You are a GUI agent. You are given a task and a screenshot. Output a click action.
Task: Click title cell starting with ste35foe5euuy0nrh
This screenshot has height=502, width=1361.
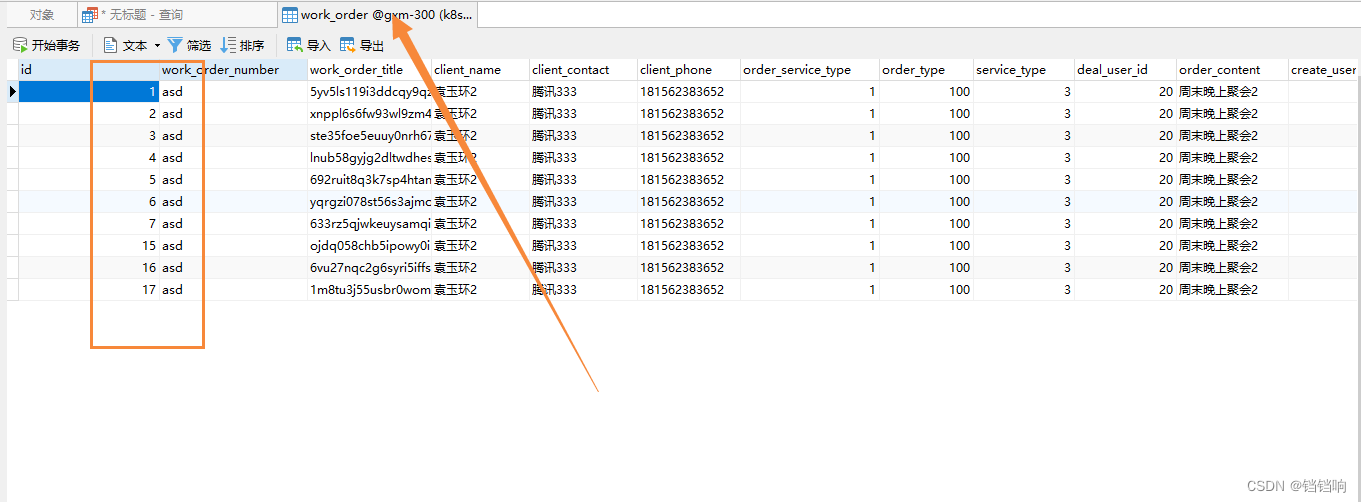click(x=370, y=135)
